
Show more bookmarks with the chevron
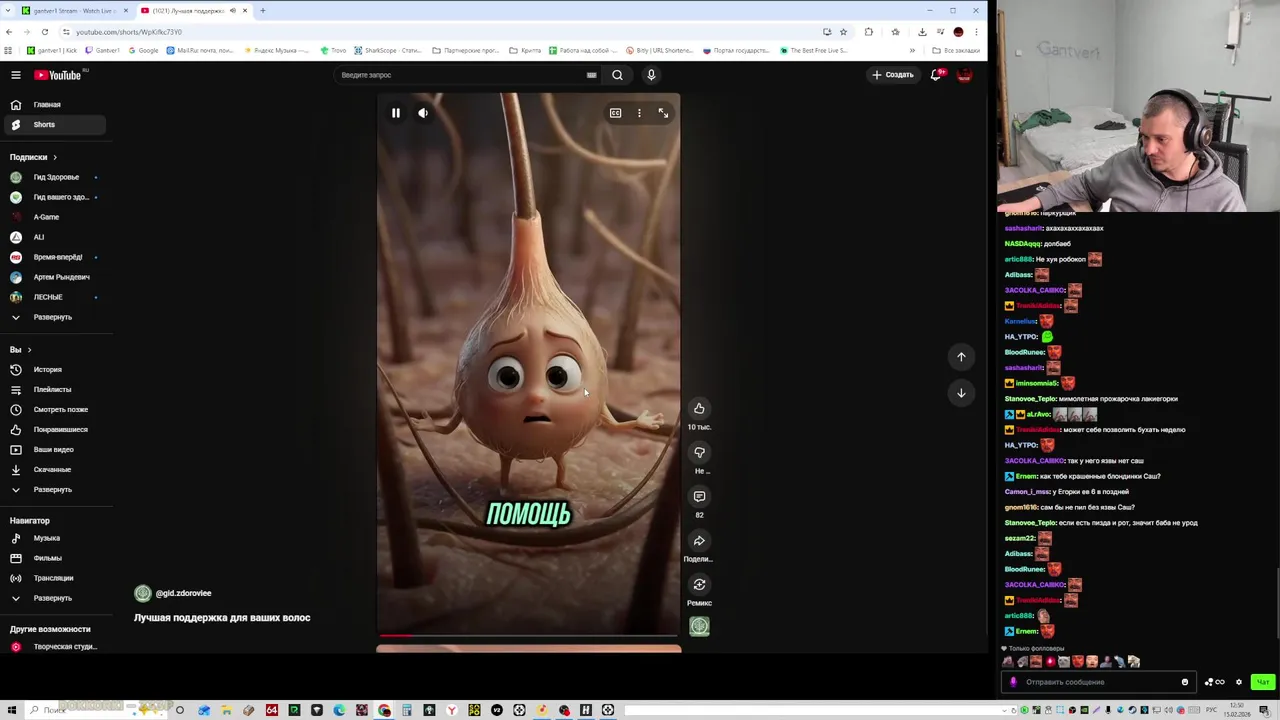pos(912,50)
